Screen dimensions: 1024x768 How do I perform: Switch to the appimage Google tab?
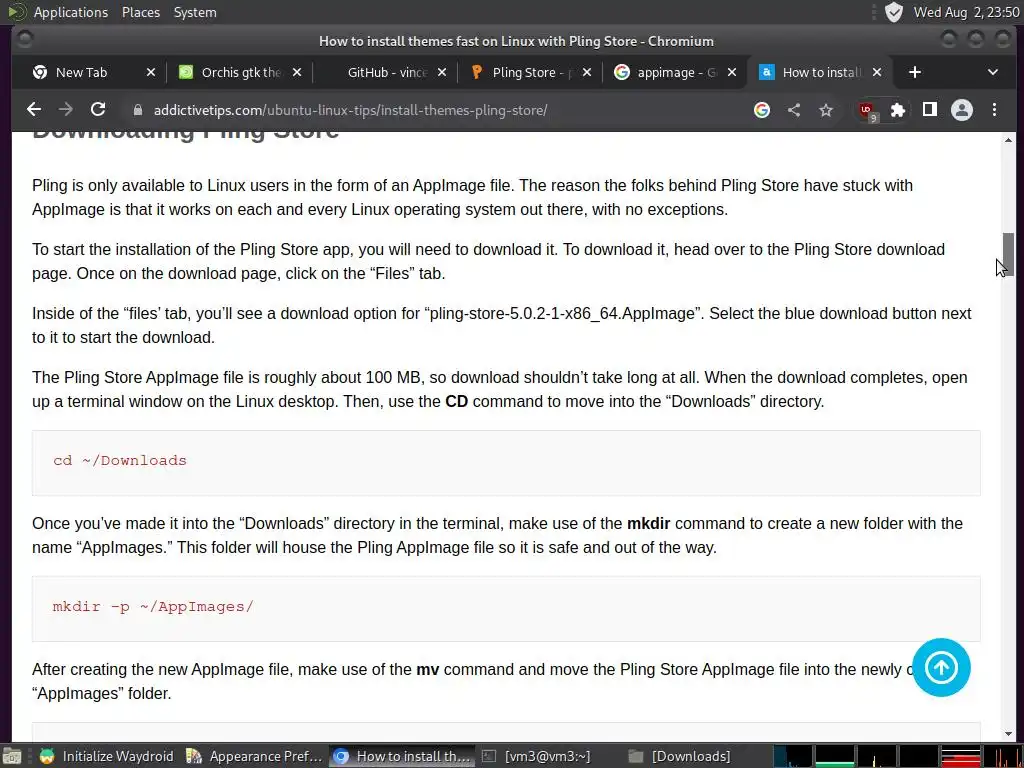pyautogui.click(x=676, y=72)
